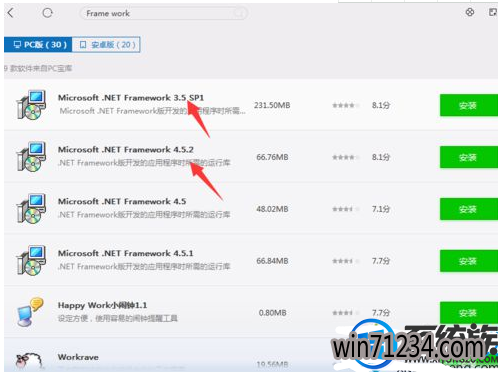The width and height of the screenshot is (498, 372).
Task: Open Happy Work小闹钟1.1 title
Action: (102, 305)
